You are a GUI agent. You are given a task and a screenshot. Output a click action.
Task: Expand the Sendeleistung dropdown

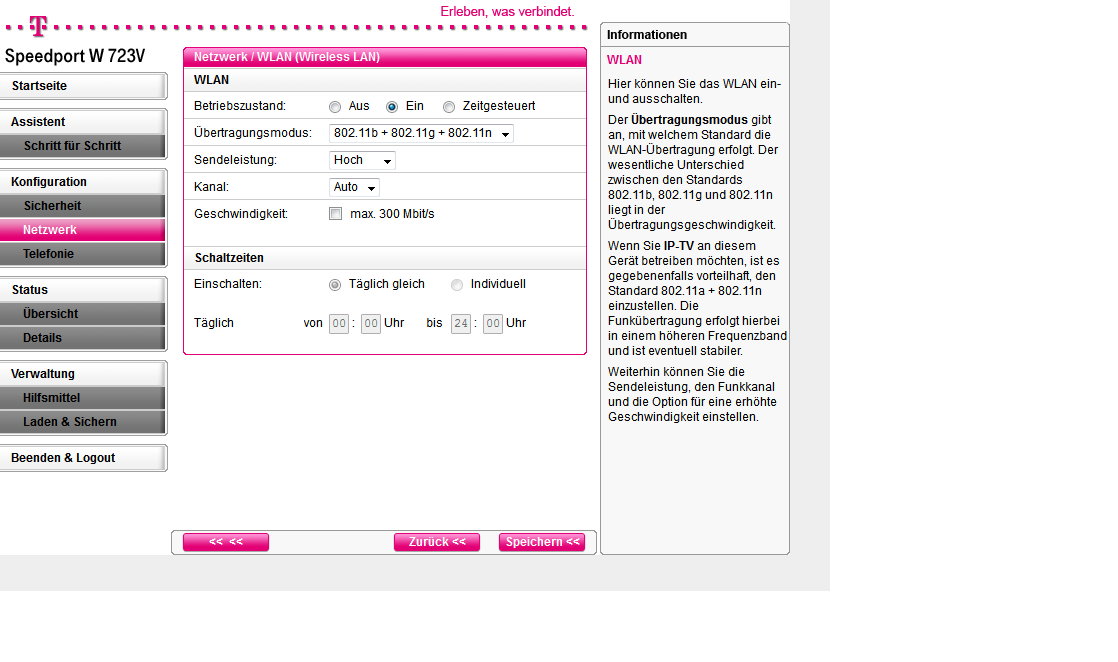pyautogui.click(x=362, y=160)
